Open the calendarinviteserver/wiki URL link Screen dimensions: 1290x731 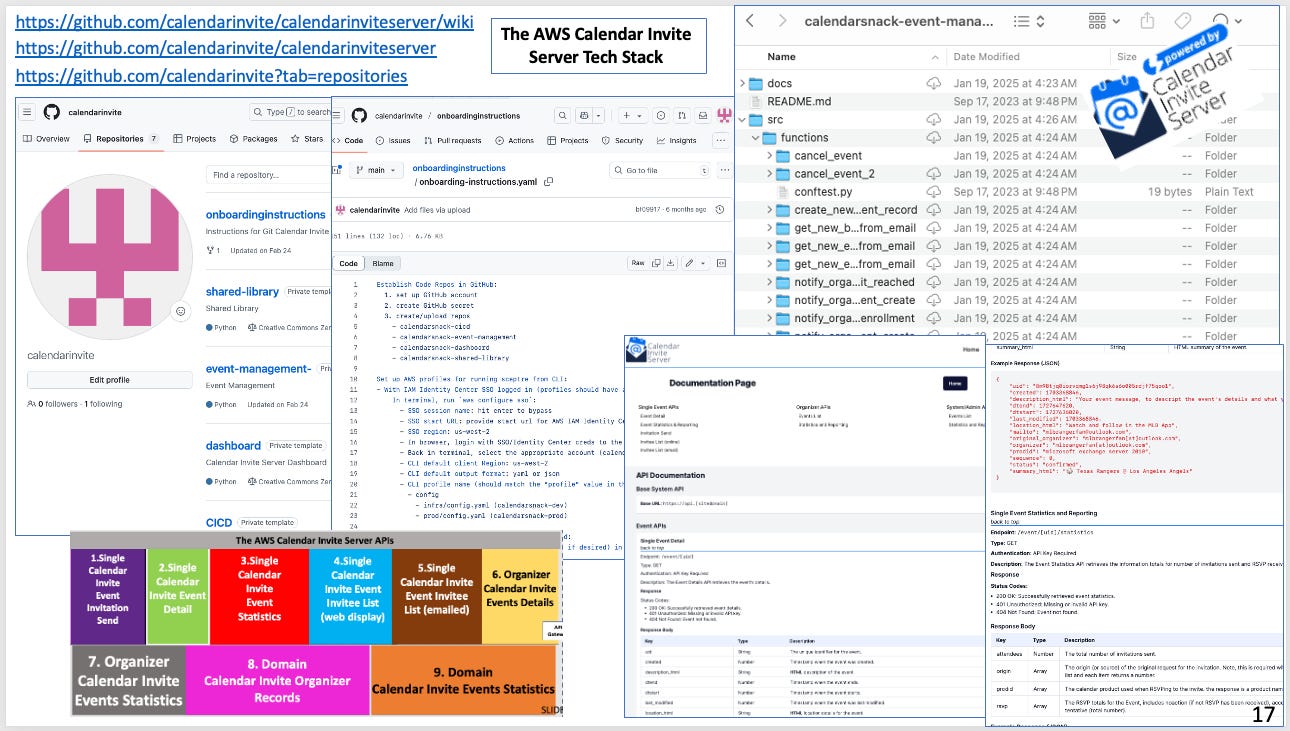pos(245,21)
